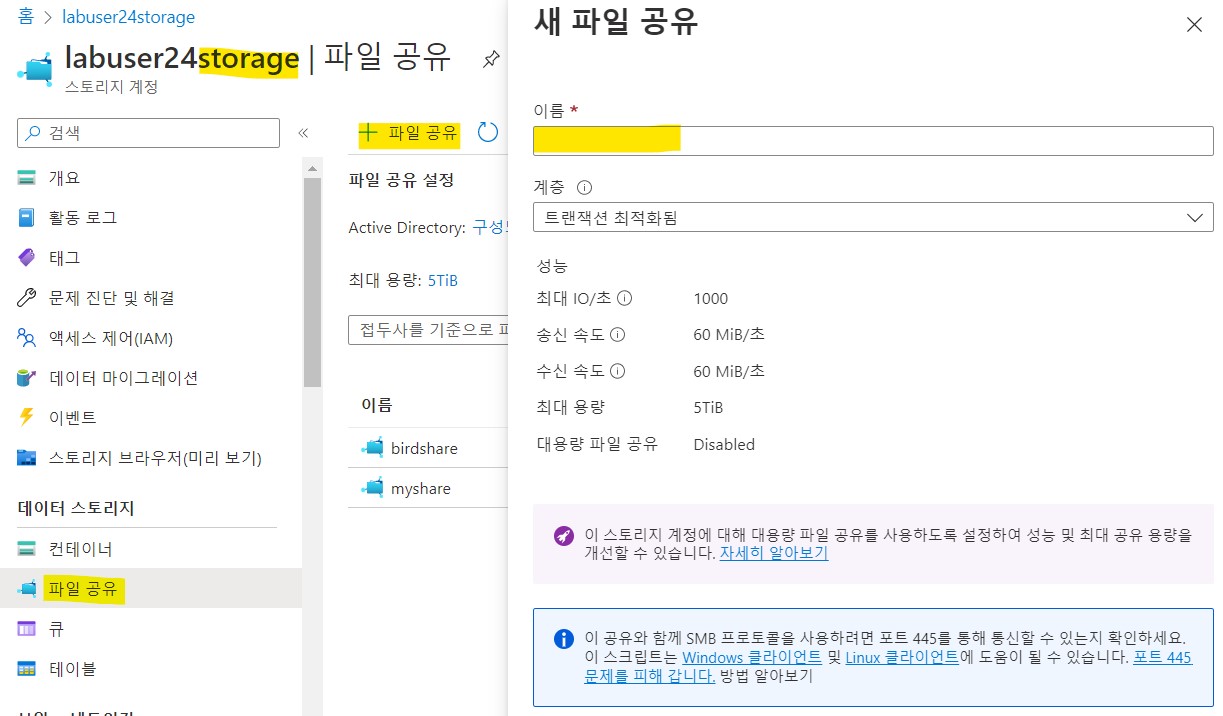Select 개요 in the sidebar menu

coord(151,178)
